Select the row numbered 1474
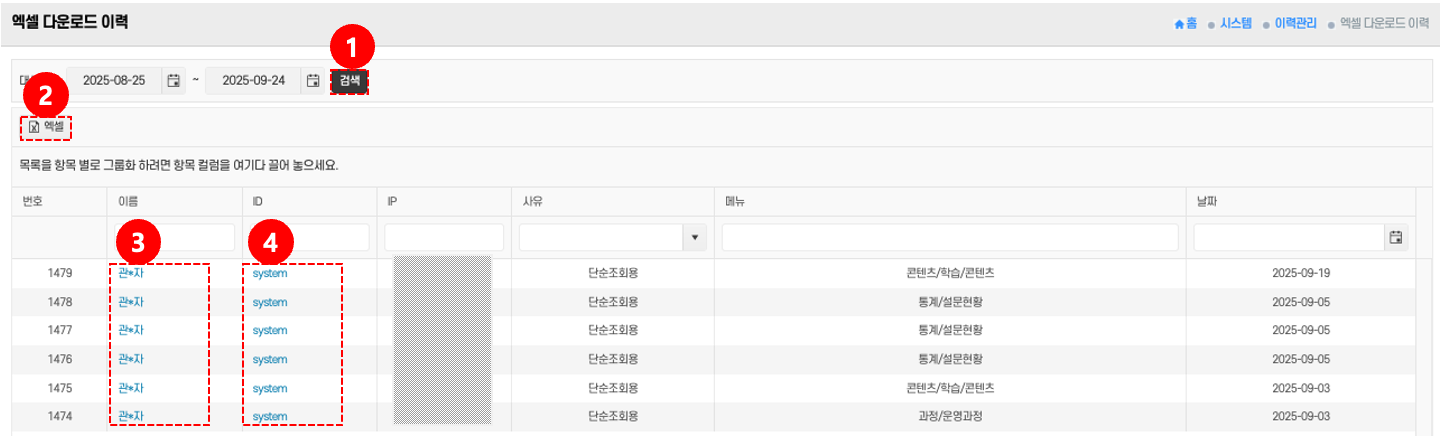Image resolution: width=1441 pixels, height=438 pixels. (x=62, y=416)
